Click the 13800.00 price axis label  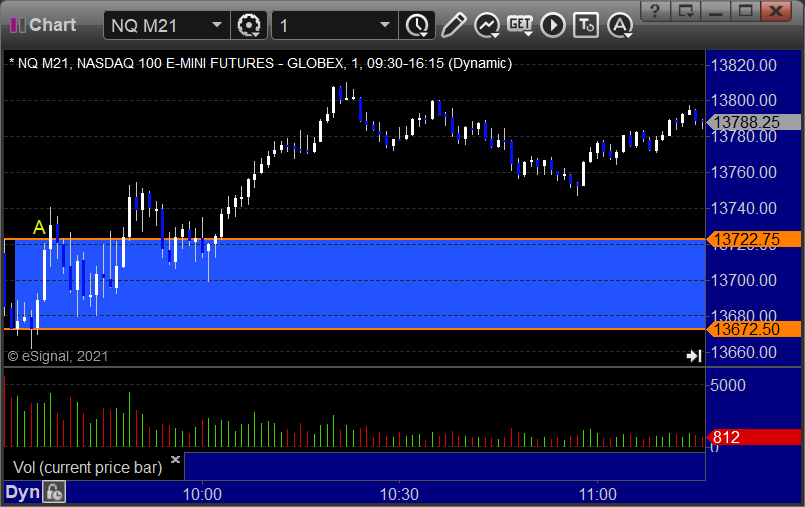[x=743, y=100]
